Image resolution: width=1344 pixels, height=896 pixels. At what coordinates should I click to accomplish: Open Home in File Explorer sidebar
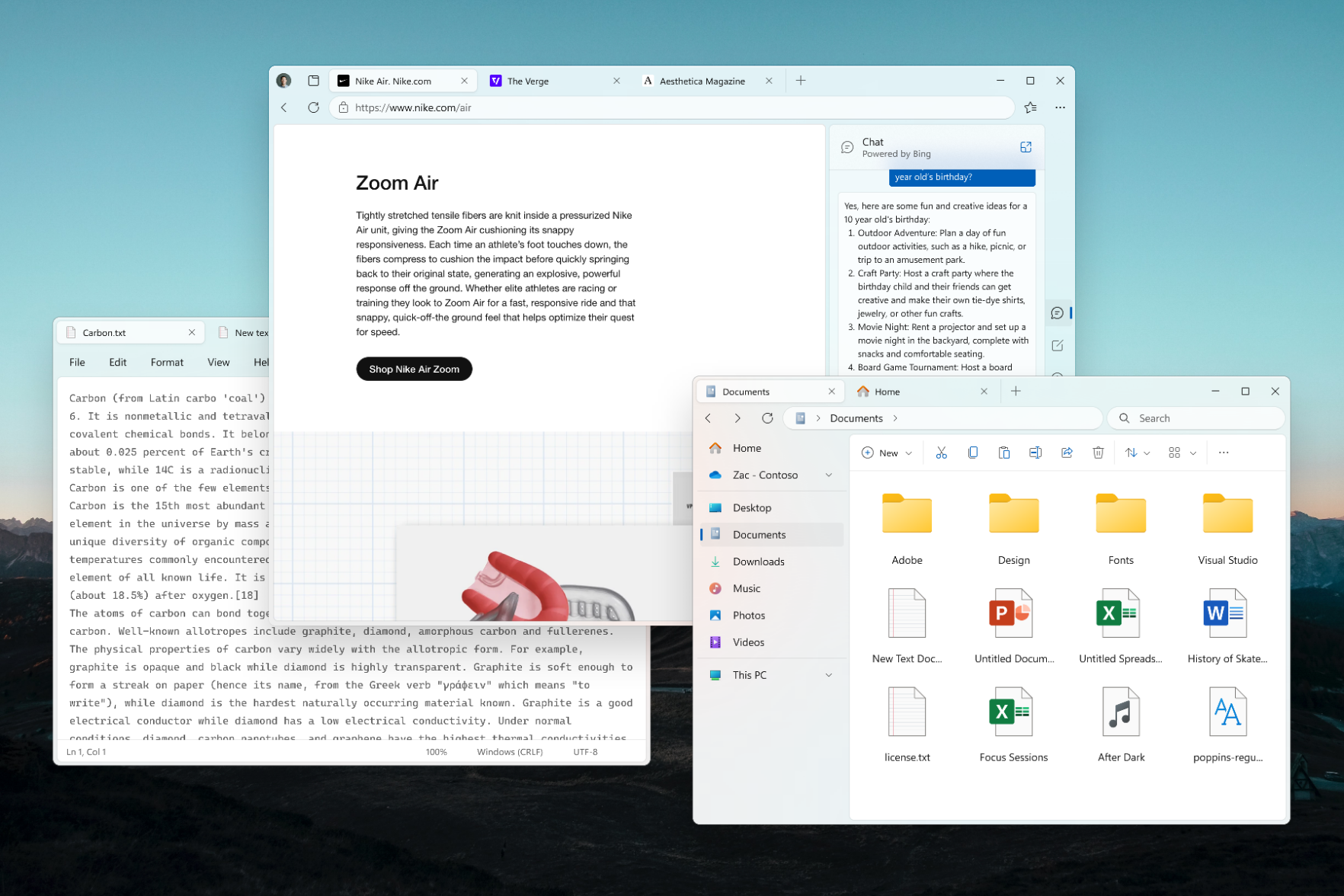click(x=773, y=448)
